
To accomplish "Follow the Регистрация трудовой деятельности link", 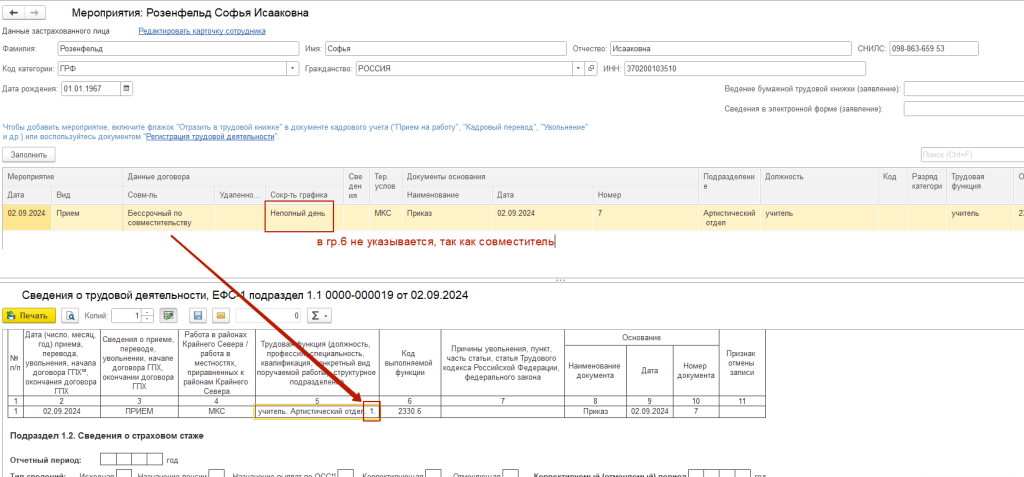I will 210,136.
